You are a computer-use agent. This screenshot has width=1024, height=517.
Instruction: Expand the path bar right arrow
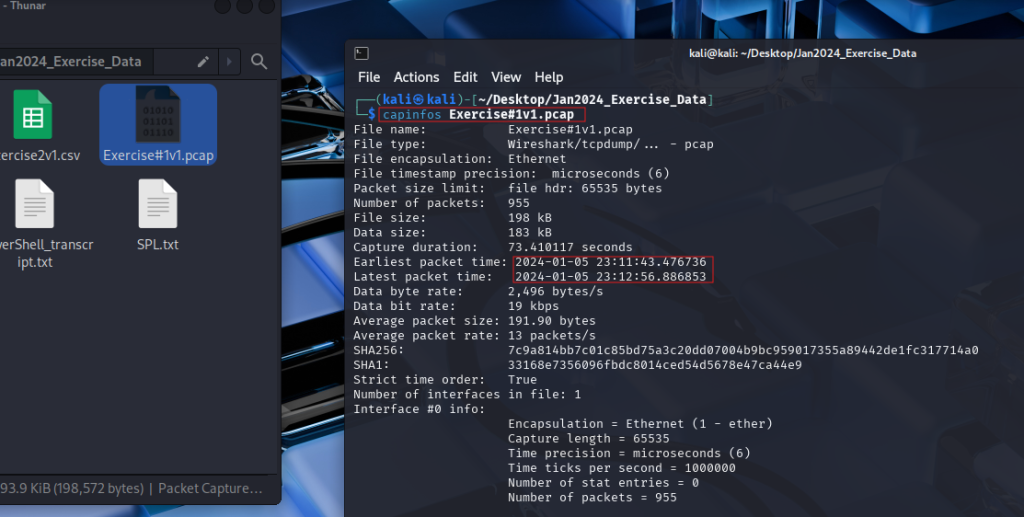[230, 62]
